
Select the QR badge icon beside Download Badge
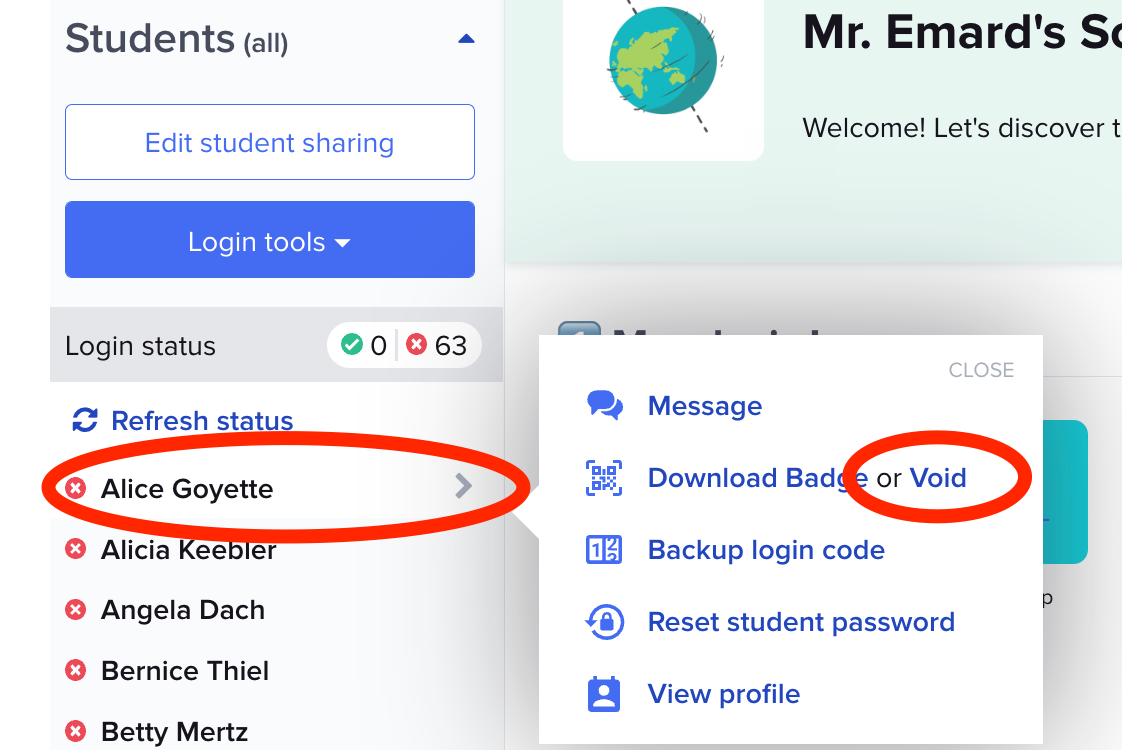tap(603, 477)
